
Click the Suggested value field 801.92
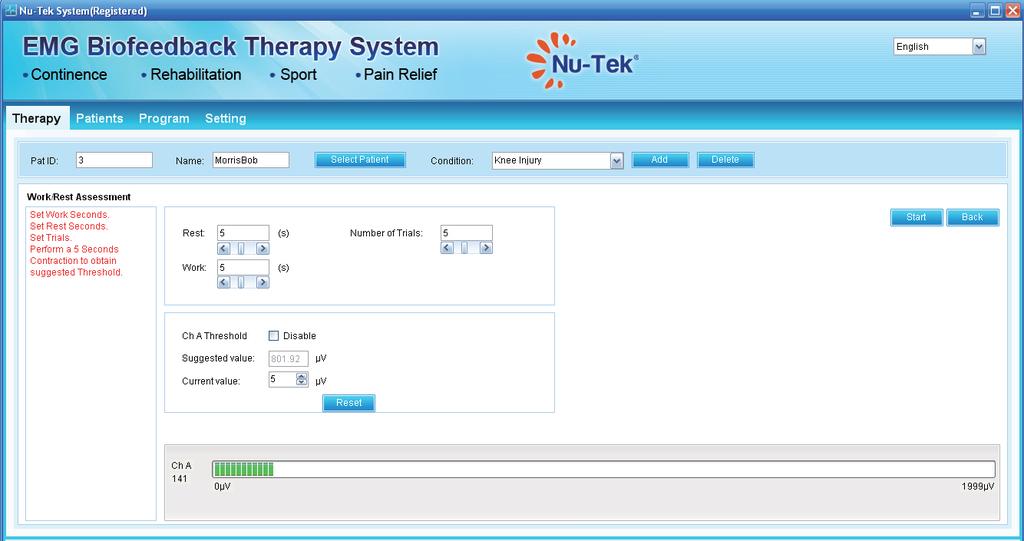pos(289,358)
